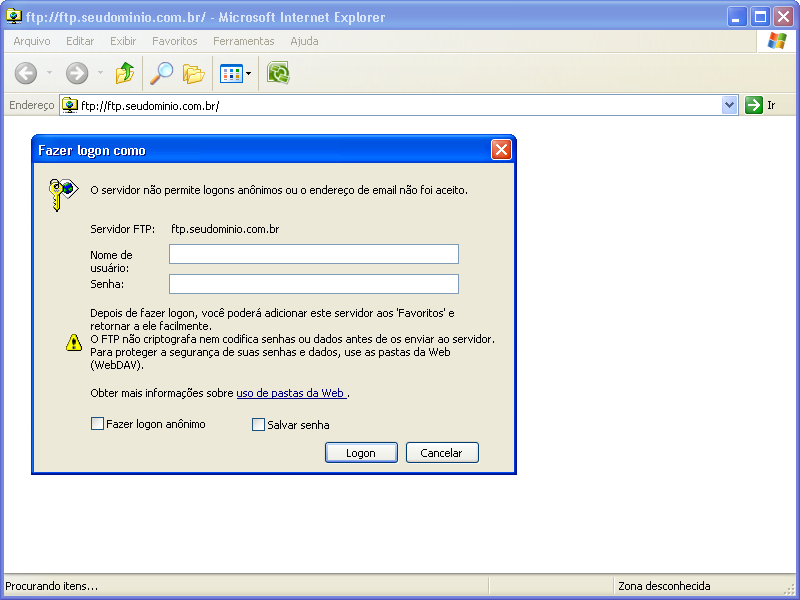
Task: Focus the Nome de usuário field
Action: (x=314, y=254)
